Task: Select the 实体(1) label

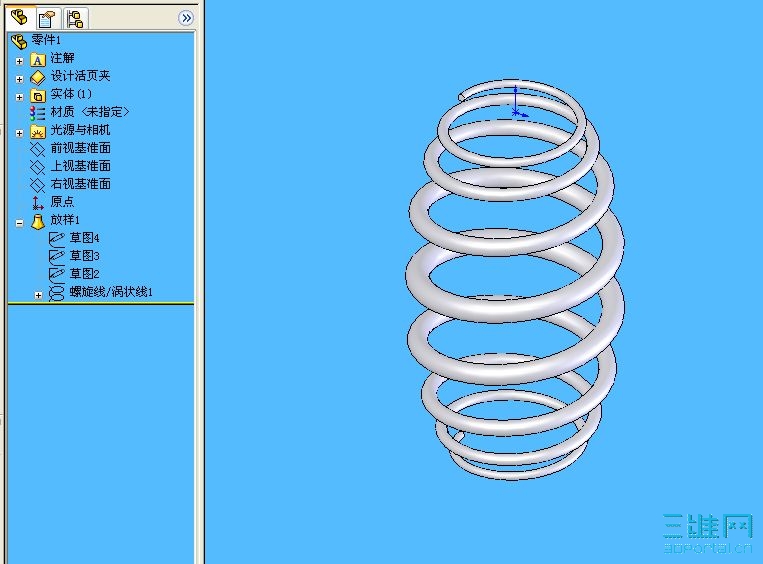Action: pos(71,94)
